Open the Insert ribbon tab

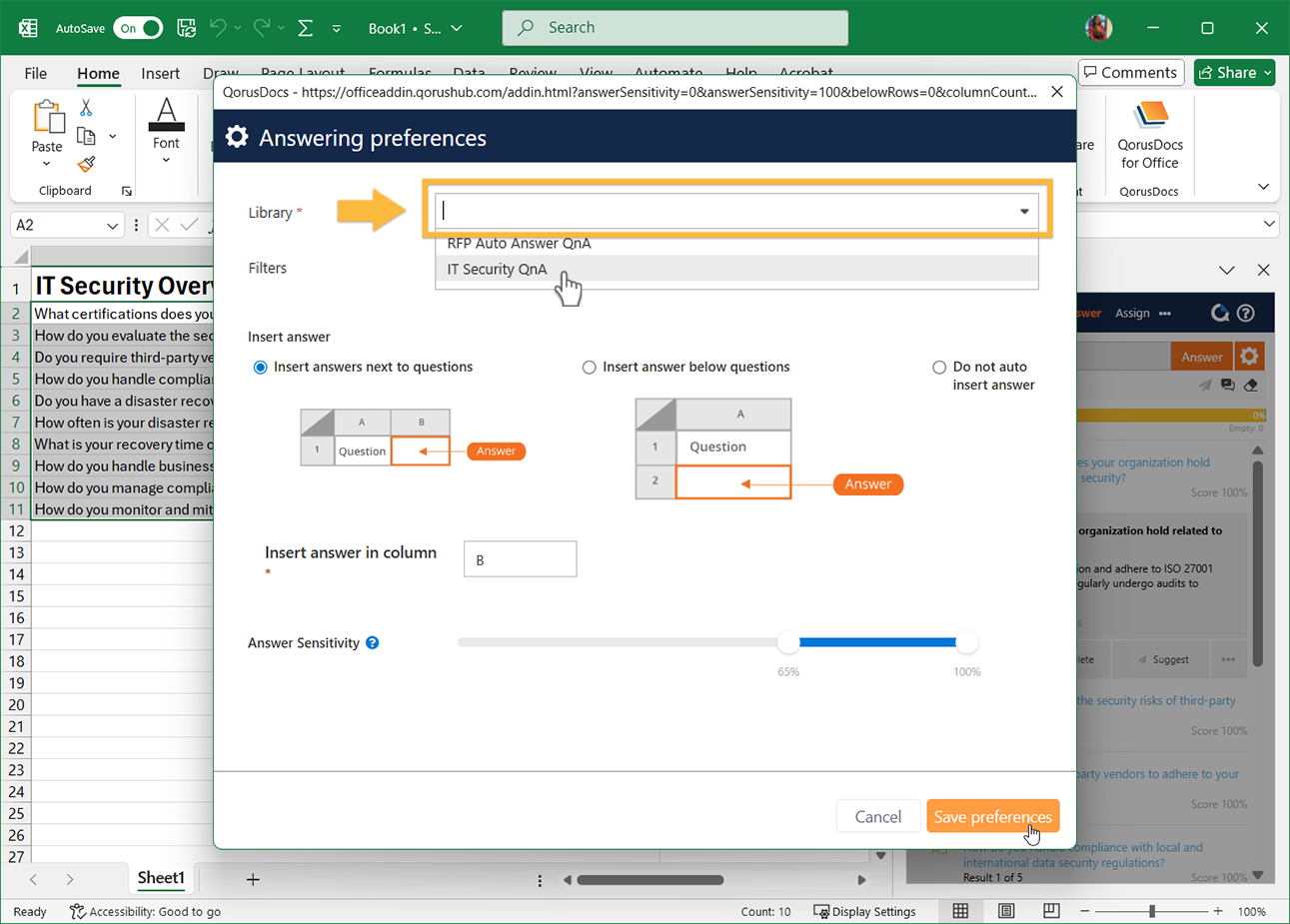[160, 73]
